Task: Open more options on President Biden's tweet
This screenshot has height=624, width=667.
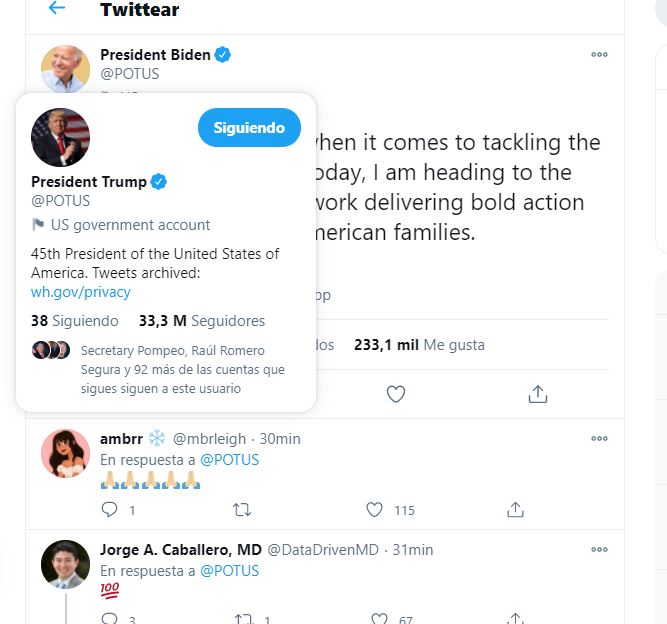Action: [599, 55]
